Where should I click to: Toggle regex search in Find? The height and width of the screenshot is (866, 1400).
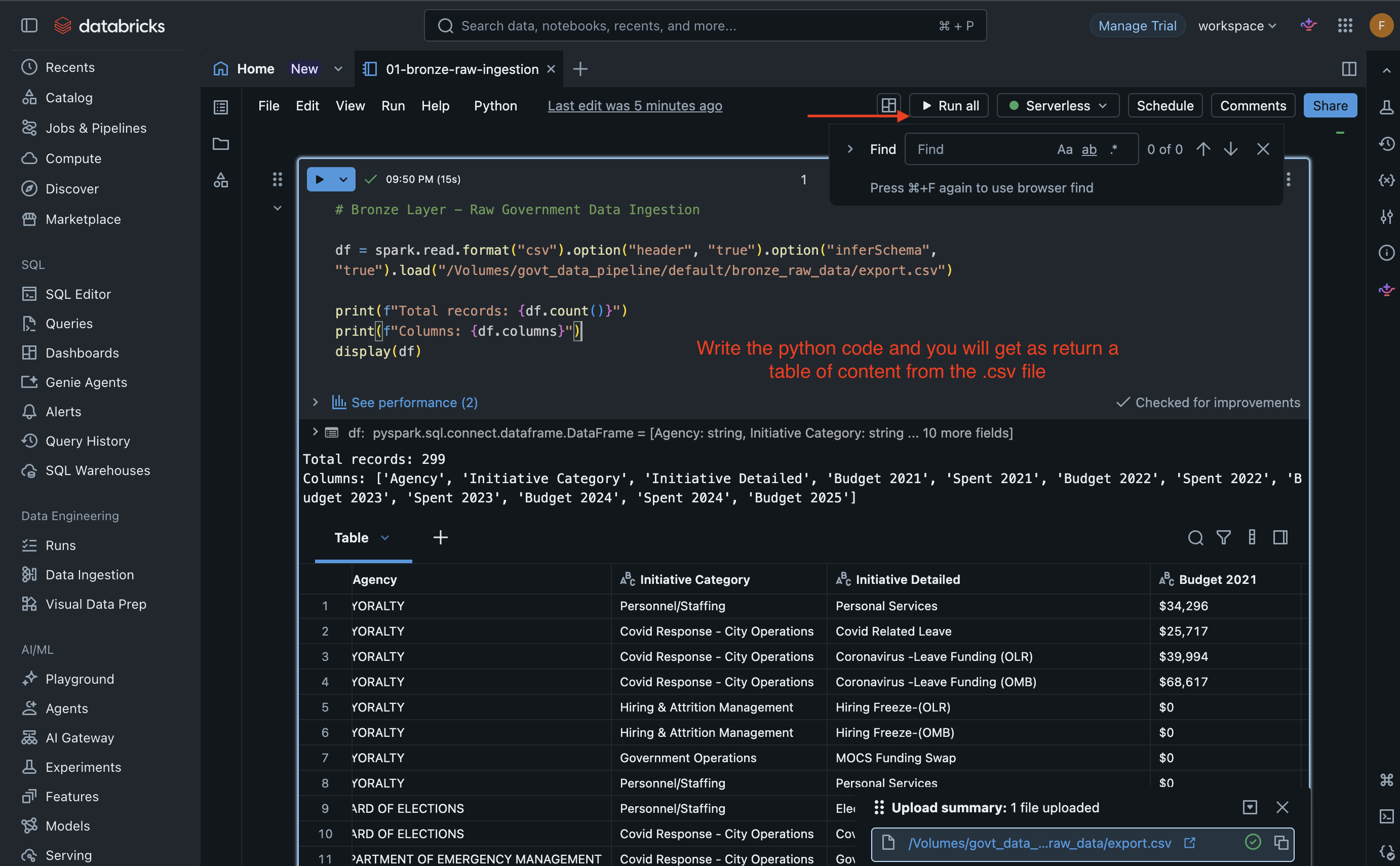[x=1114, y=149]
